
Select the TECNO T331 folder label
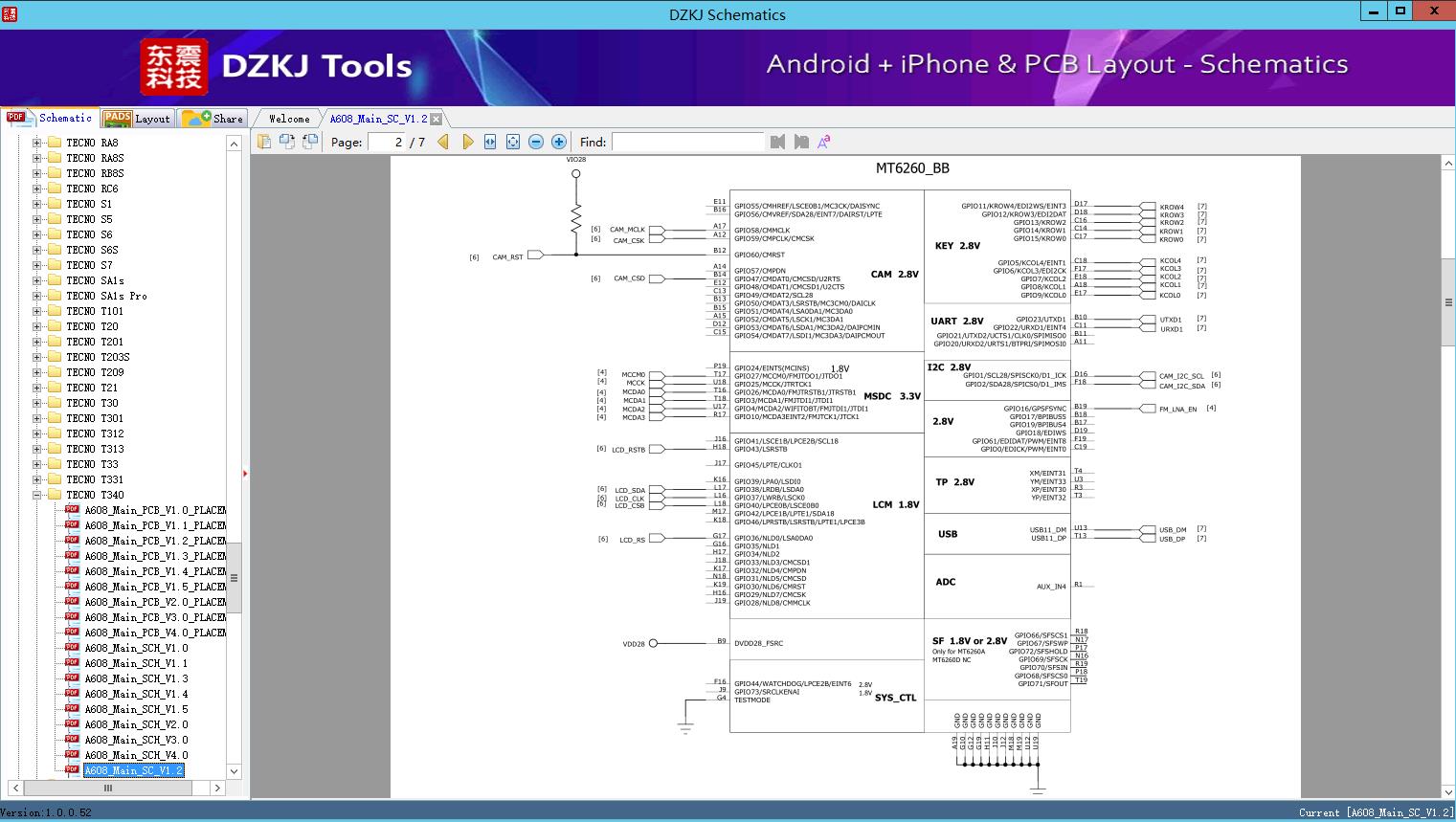[95, 479]
